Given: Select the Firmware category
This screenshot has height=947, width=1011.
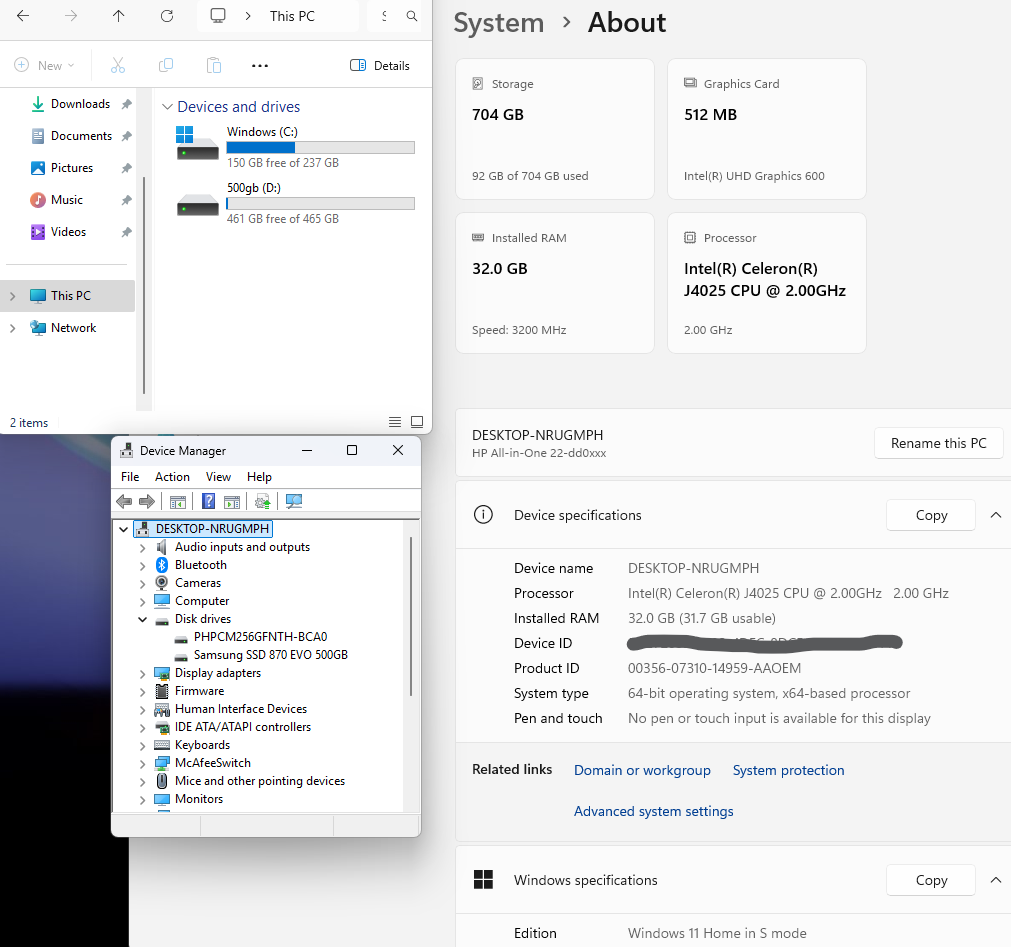Looking at the screenshot, I should click(199, 691).
